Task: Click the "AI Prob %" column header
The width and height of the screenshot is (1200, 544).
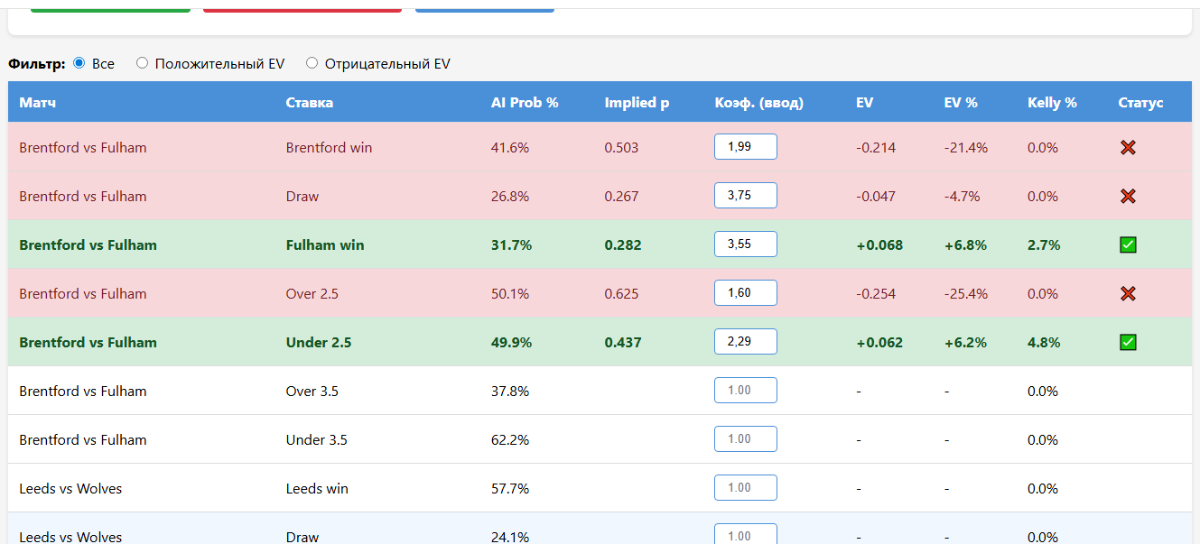Action: click(x=524, y=103)
